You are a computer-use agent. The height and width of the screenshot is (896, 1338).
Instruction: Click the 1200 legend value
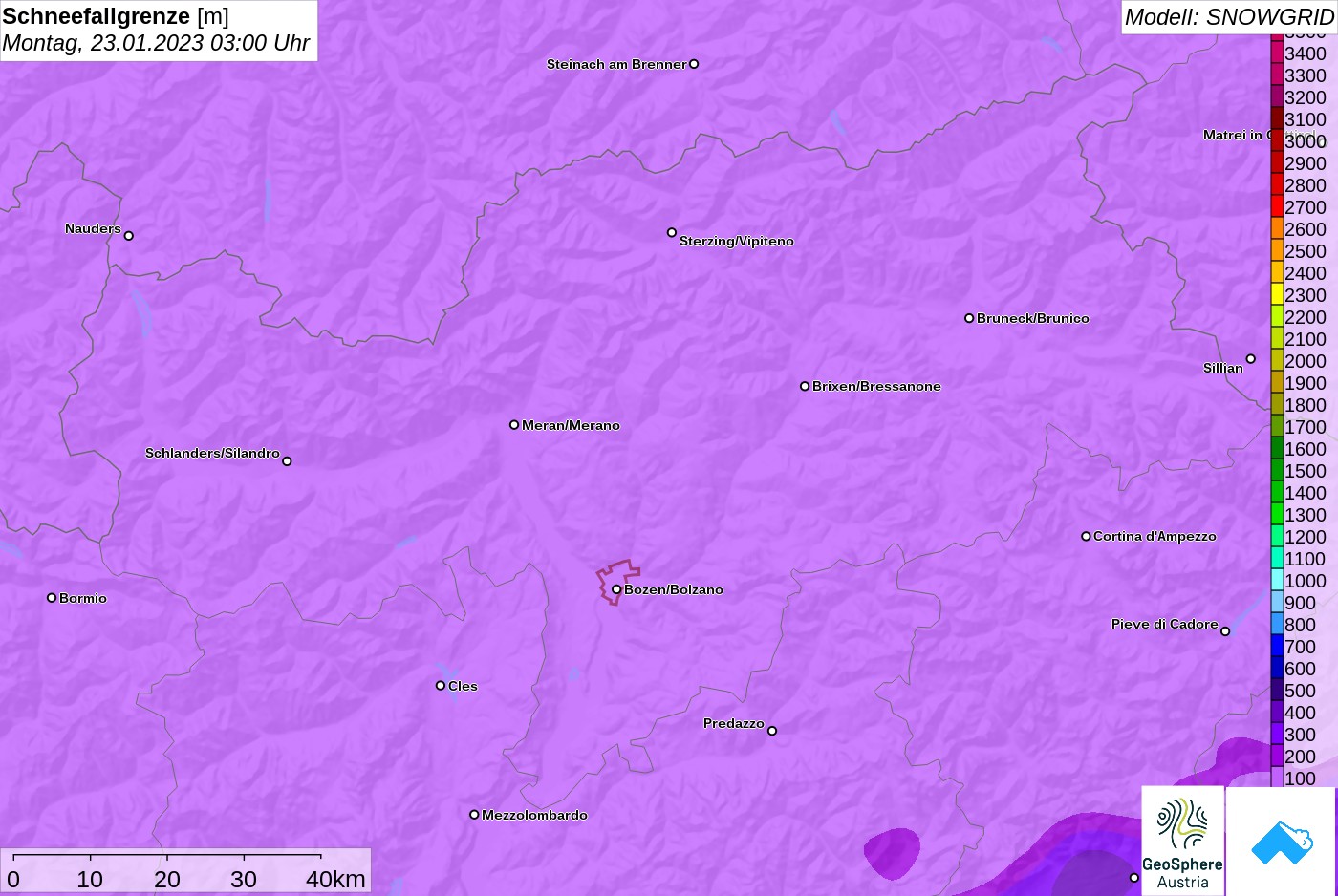pyautogui.click(x=1306, y=537)
